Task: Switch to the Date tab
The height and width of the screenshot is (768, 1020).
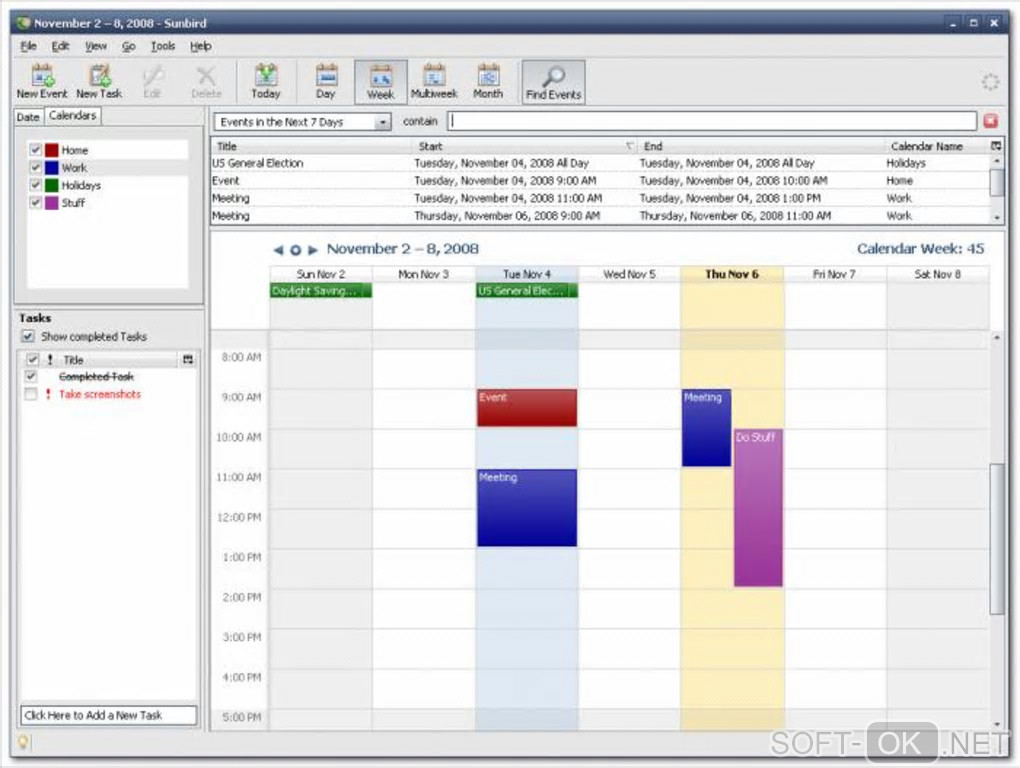Action: pyautogui.click(x=28, y=116)
